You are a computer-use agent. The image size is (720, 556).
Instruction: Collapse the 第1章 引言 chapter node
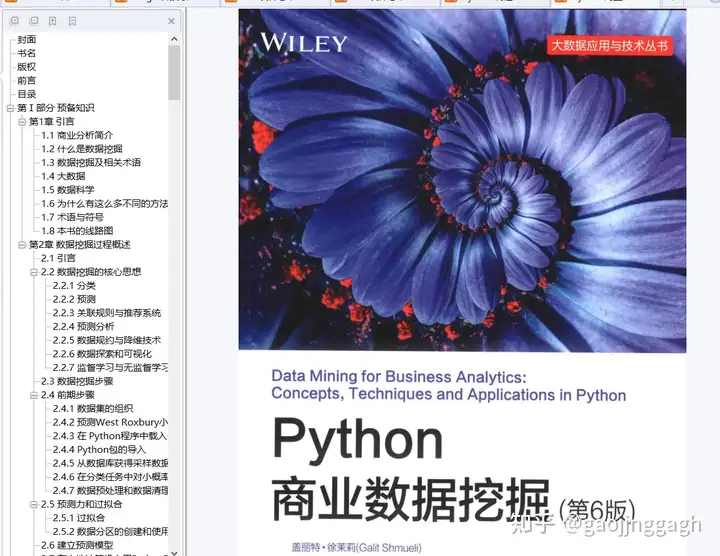tap(22, 121)
